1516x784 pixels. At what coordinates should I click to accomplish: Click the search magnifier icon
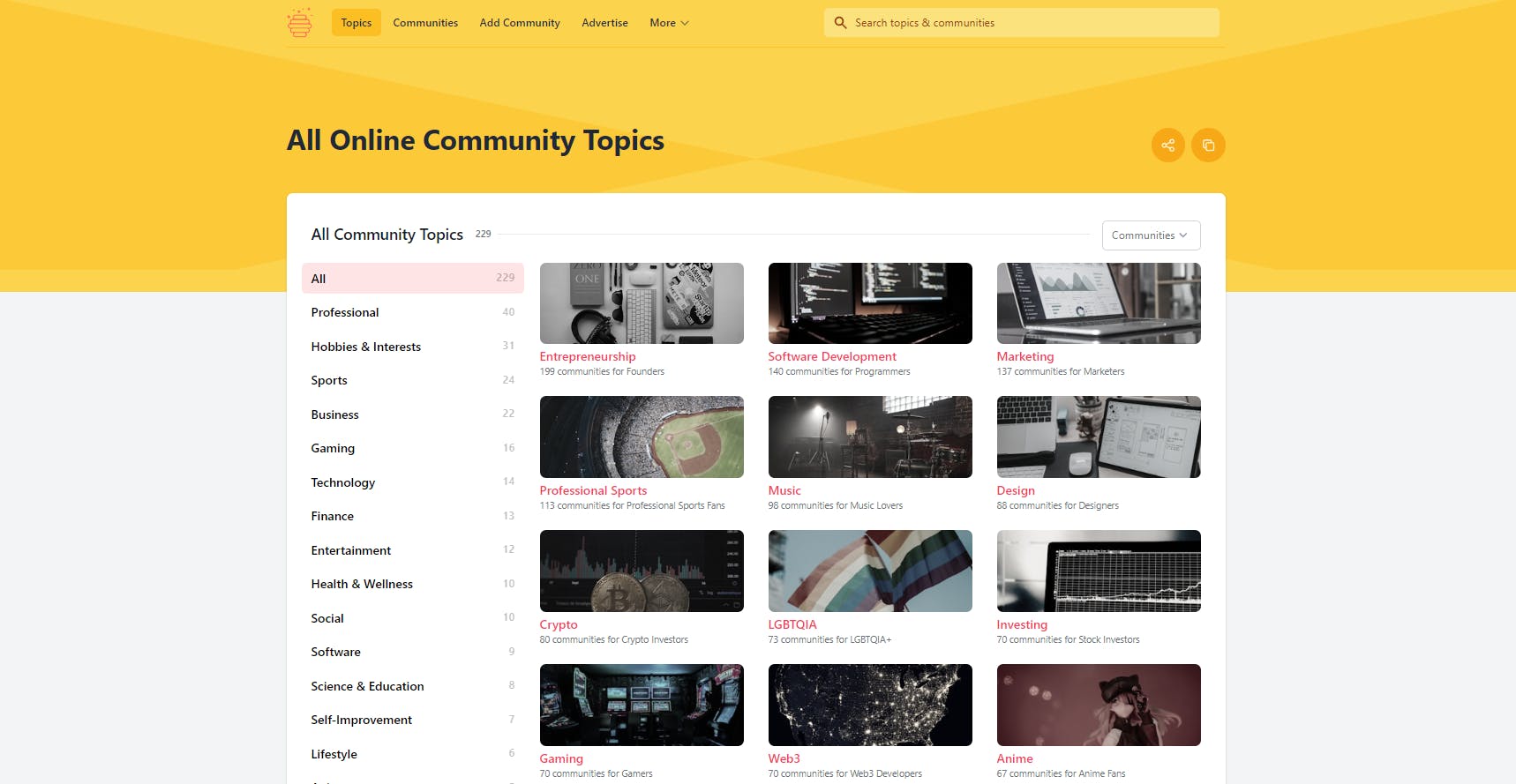[x=840, y=23]
